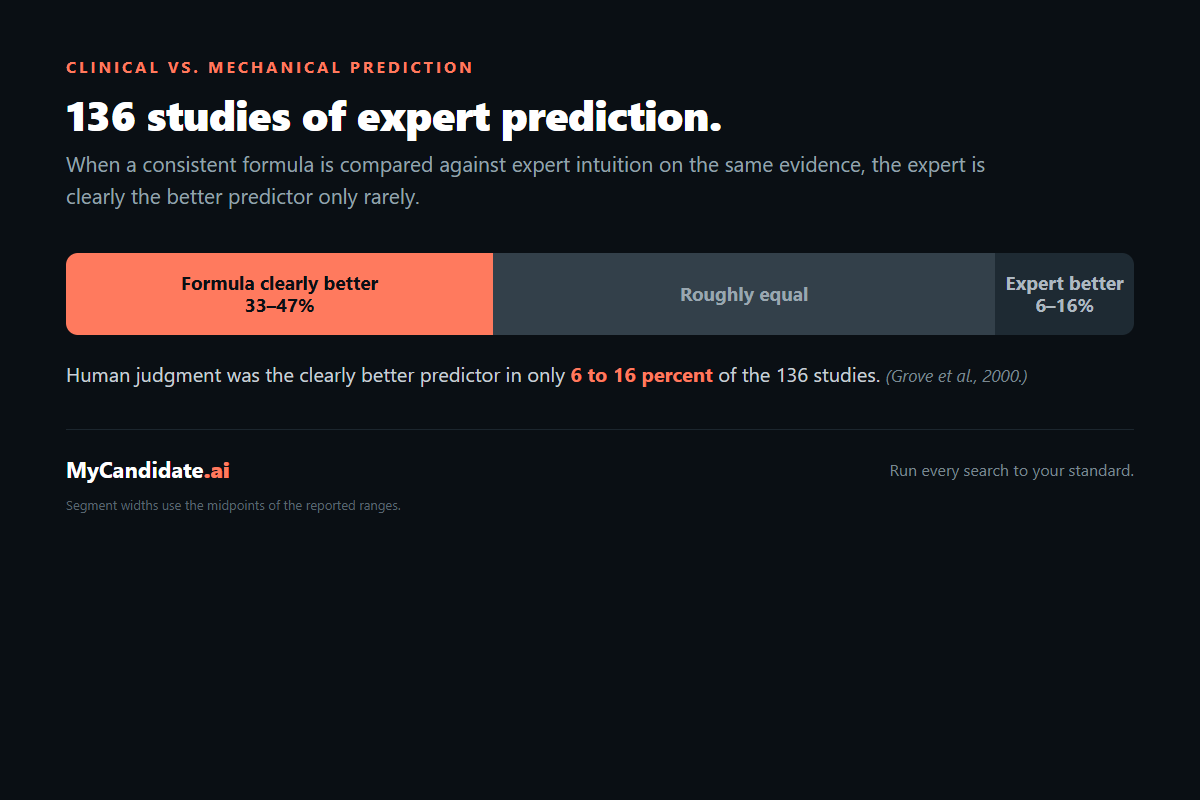Click the 'Clinical vs. Mechanical Prediction' label
This screenshot has height=800, width=1200.
tap(270, 68)
